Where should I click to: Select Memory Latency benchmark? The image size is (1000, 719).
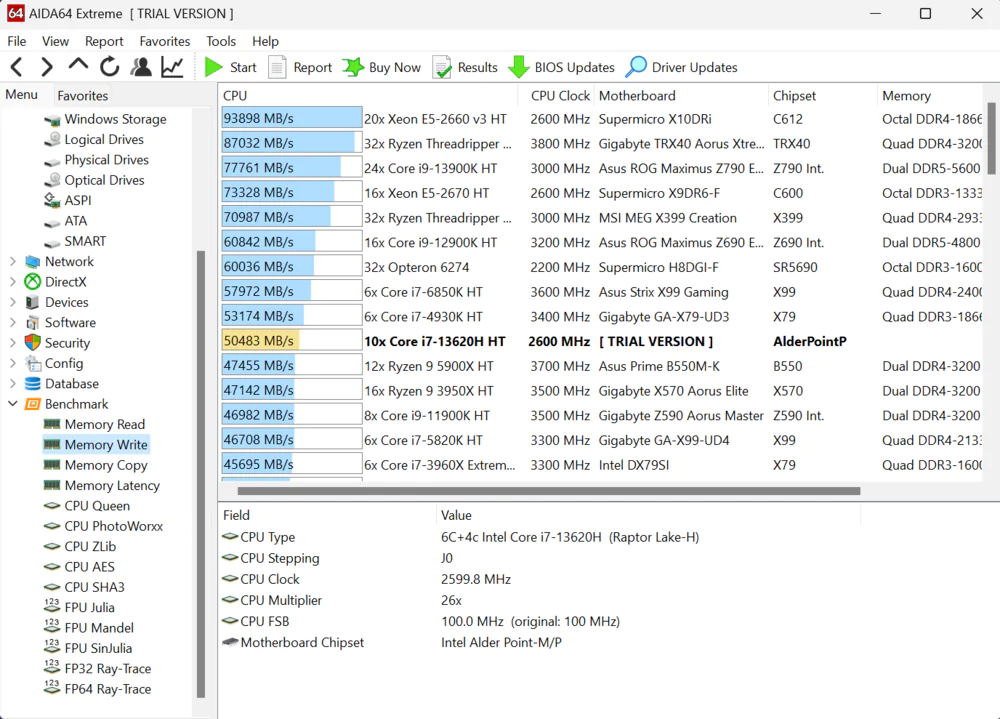pyautogui.click(x=112, y=486)
